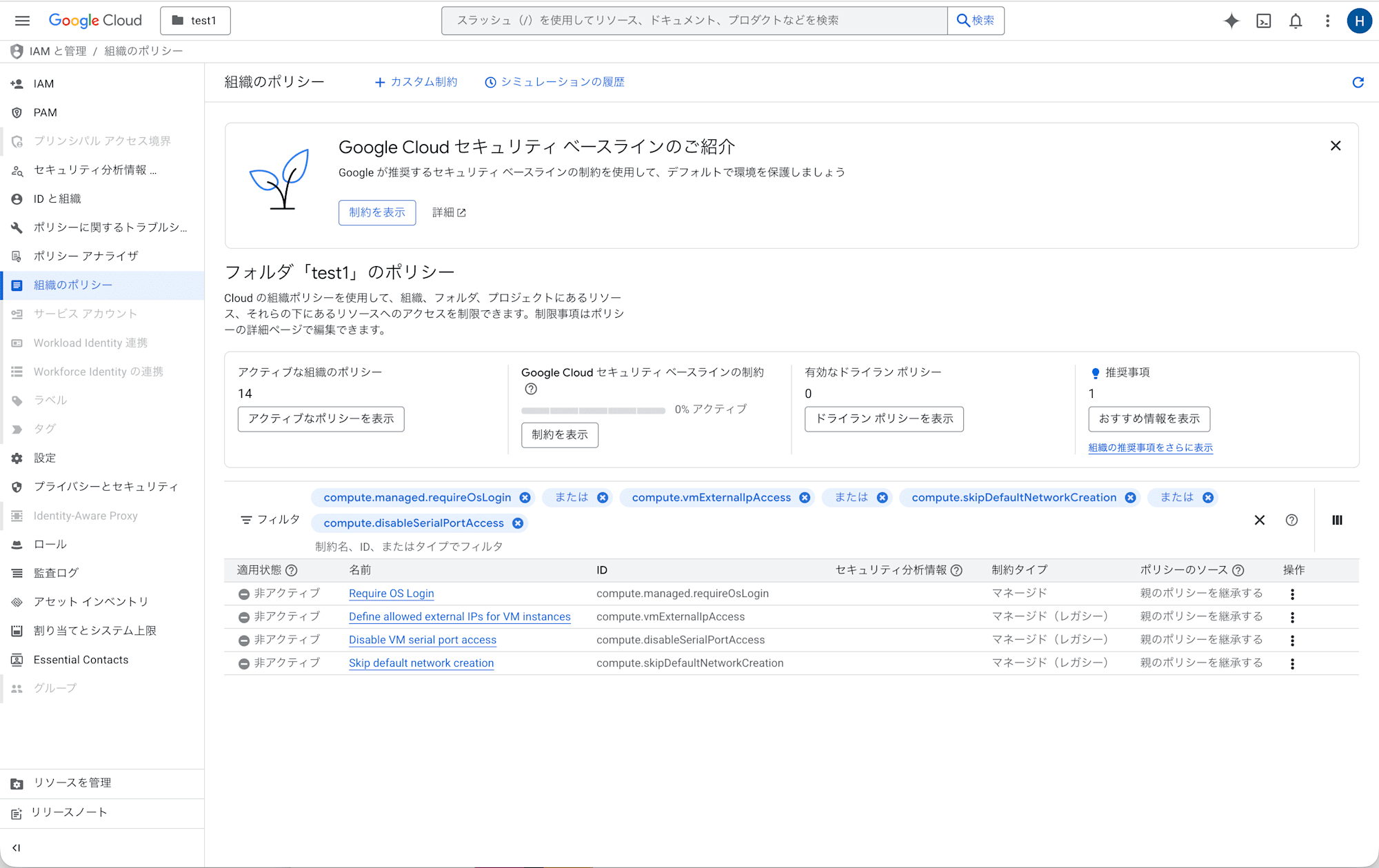
Task: Open the notifications bell
Action: pos(1296,21)
